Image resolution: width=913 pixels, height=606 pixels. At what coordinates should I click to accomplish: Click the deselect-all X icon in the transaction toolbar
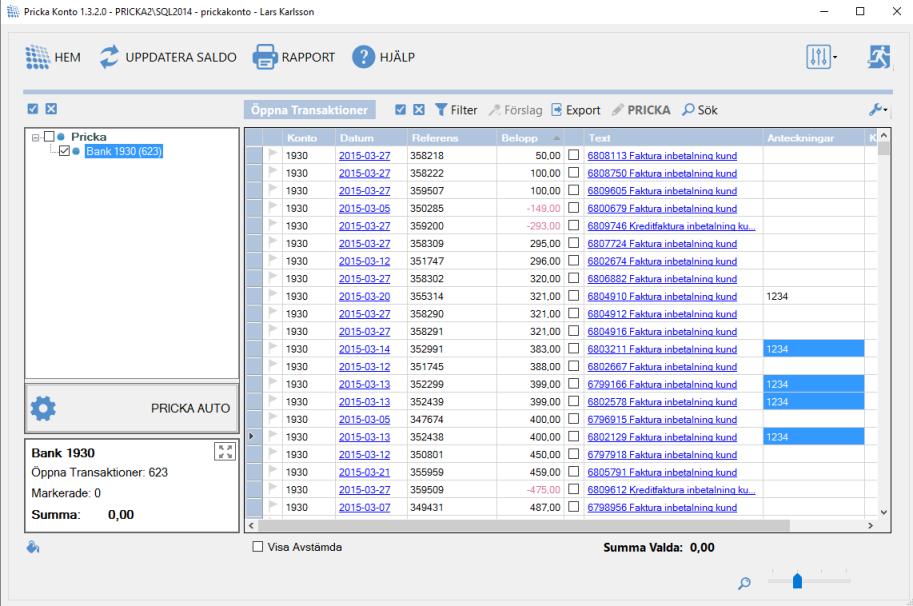(419, 109)
